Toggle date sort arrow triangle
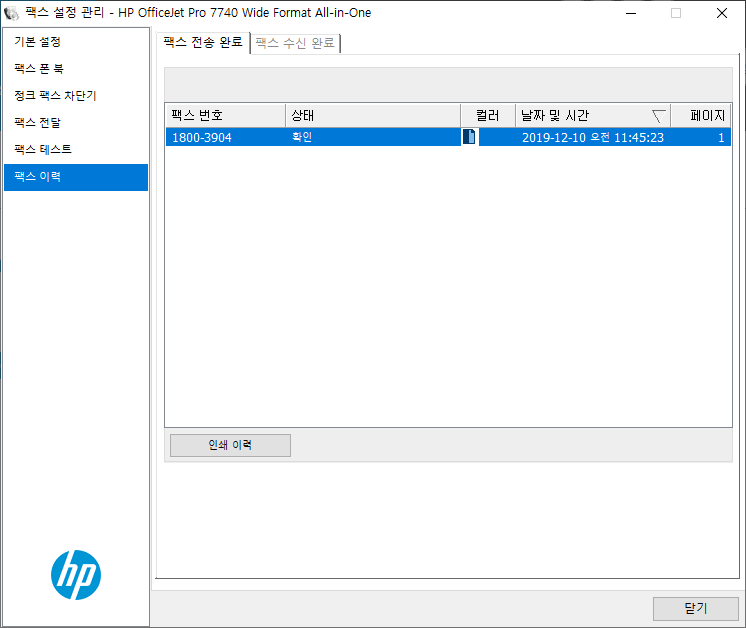Screen dimensions: 746x628 tap(658, 116)
